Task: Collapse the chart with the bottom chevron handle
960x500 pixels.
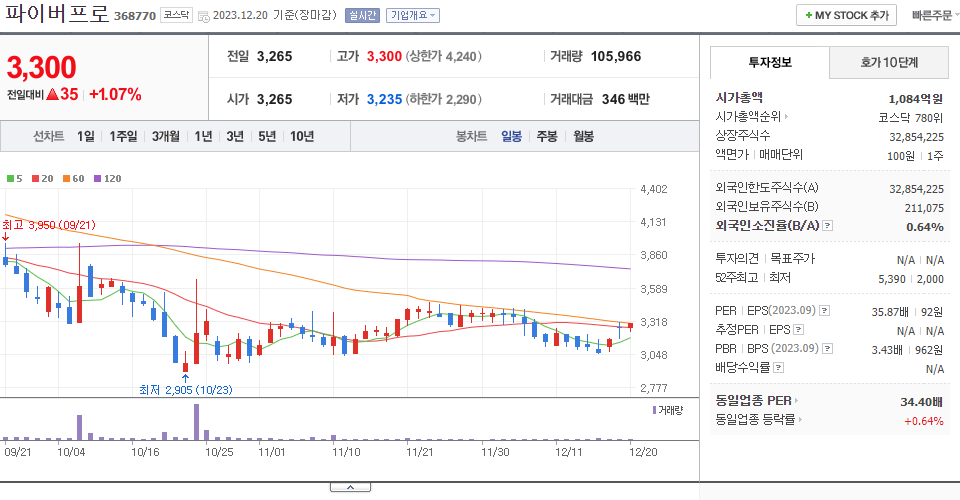Action: [x=350, y=487]
